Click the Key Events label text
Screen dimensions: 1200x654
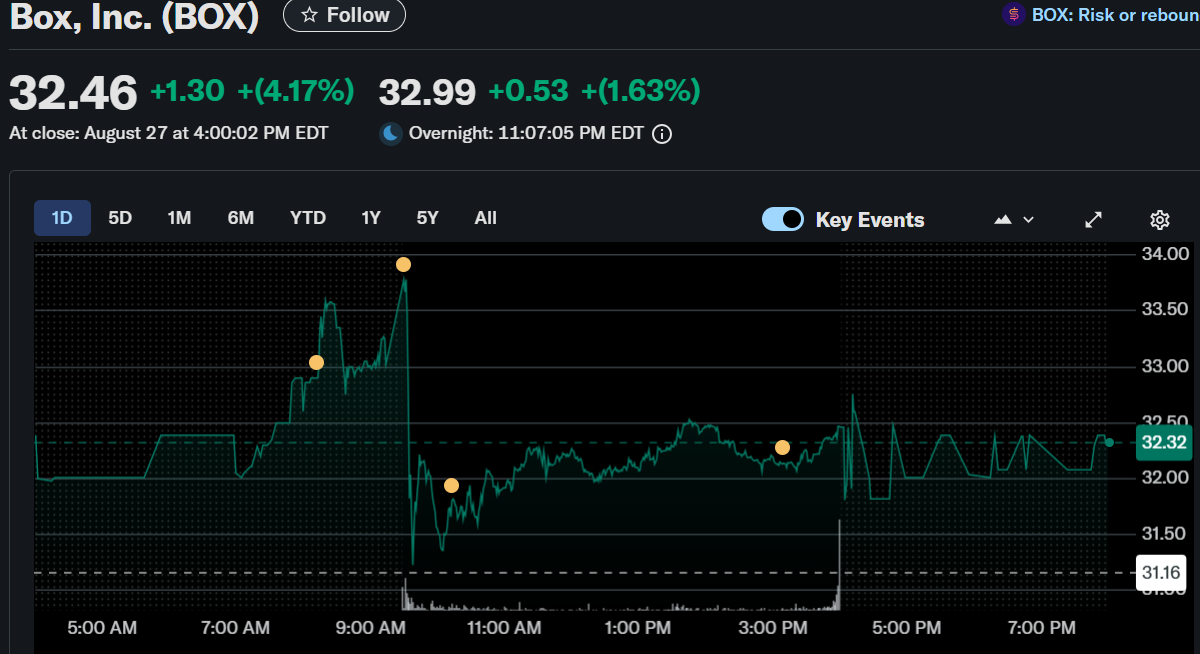click(870, 220)
